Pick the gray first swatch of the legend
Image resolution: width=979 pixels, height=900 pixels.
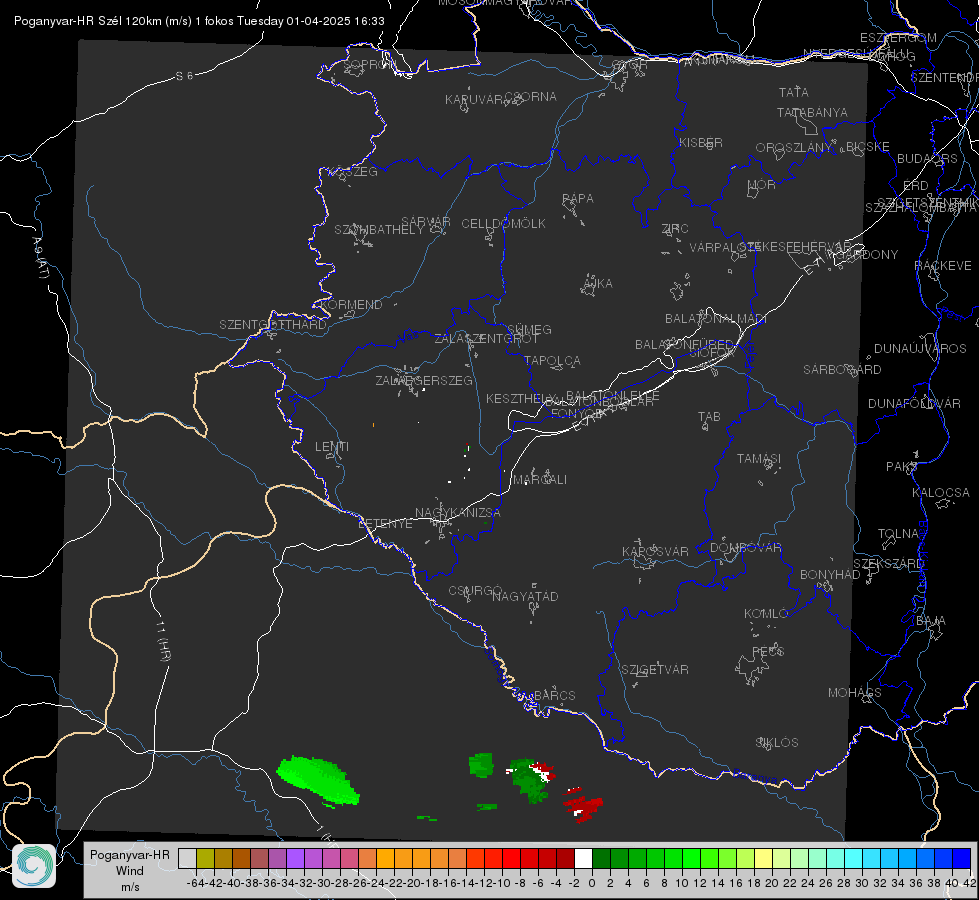[187, 858]
